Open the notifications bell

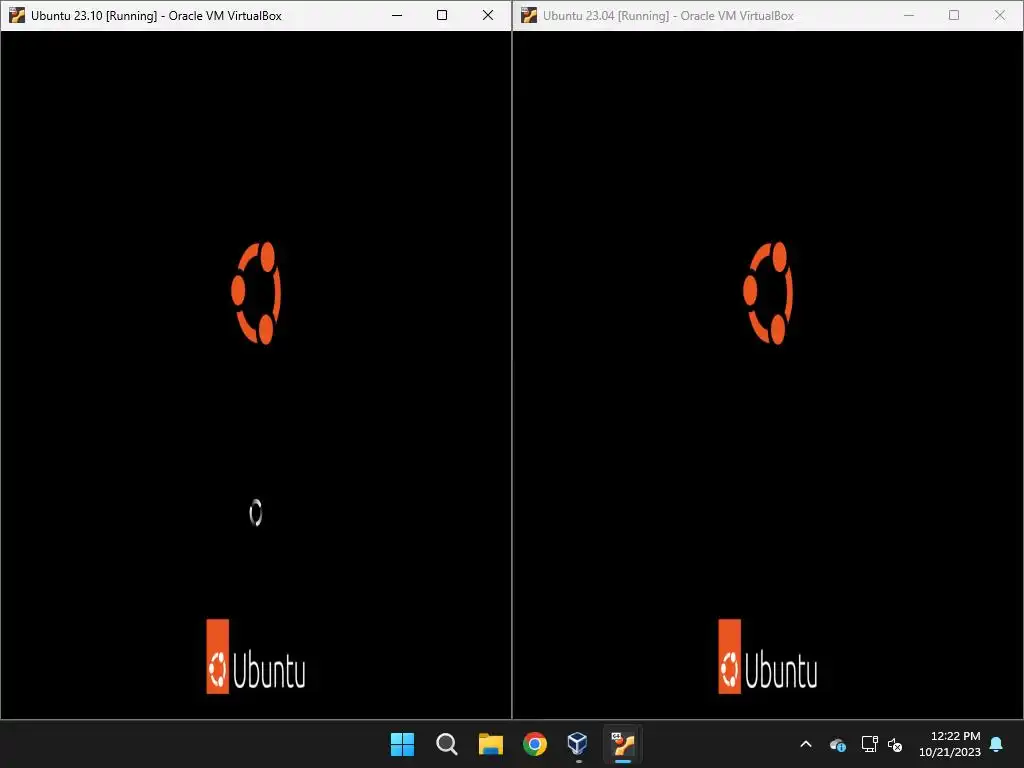point(997,744)
